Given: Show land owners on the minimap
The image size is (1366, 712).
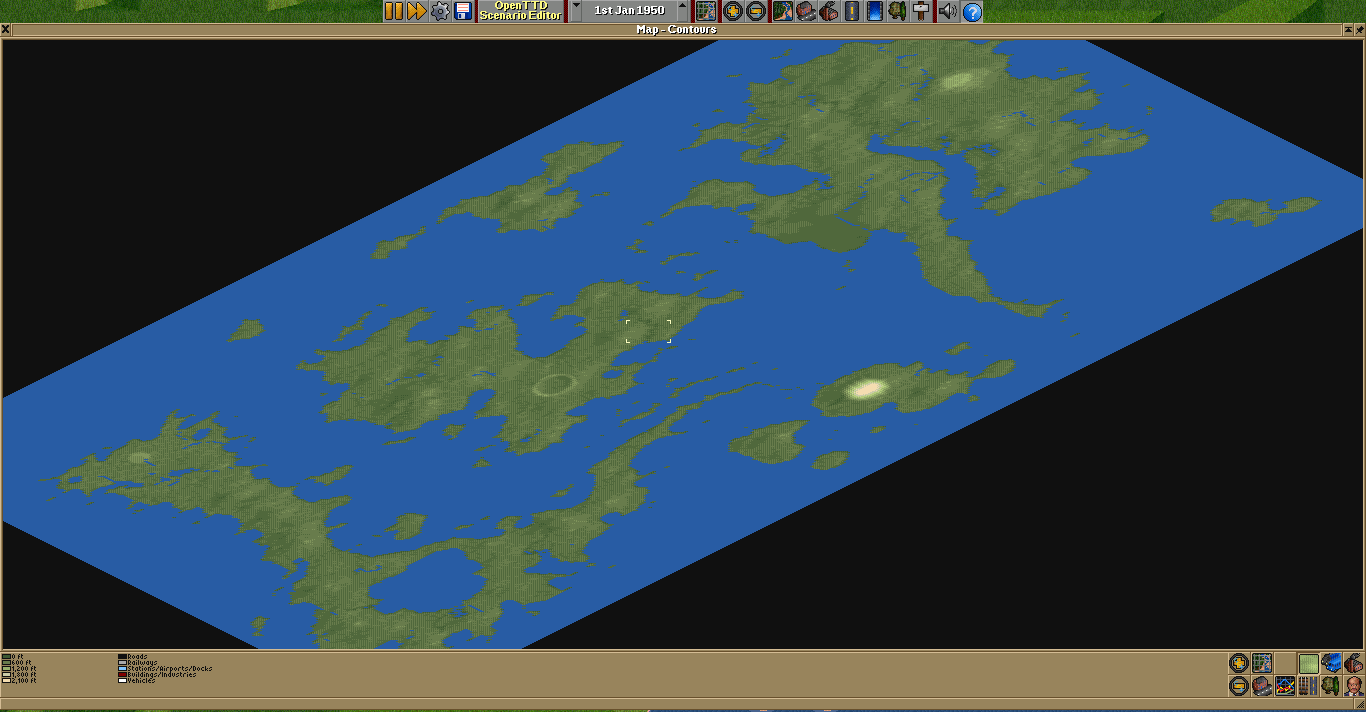Looking at the screenshot, I should [1354, 686].
